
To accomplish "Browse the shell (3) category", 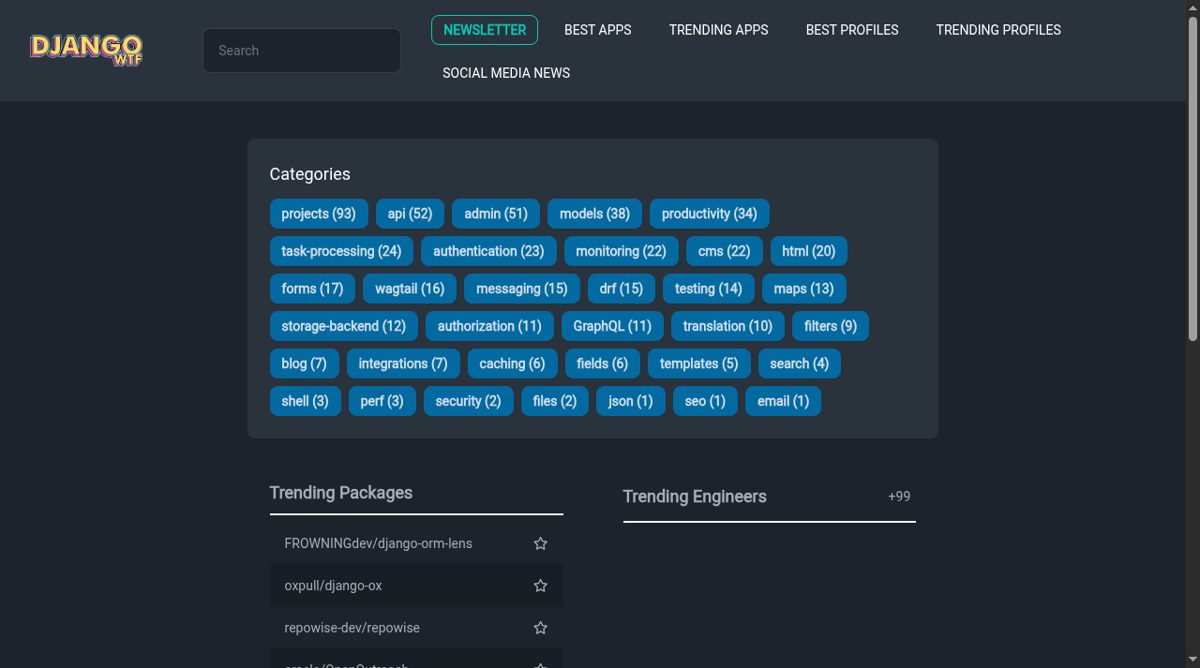I will click(x=305, y=401).
